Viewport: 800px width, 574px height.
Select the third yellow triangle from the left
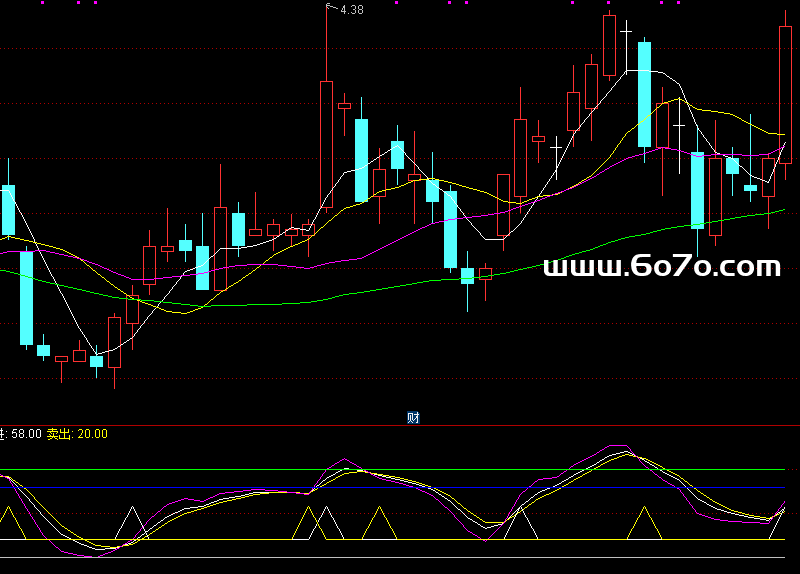coord(378,524)
